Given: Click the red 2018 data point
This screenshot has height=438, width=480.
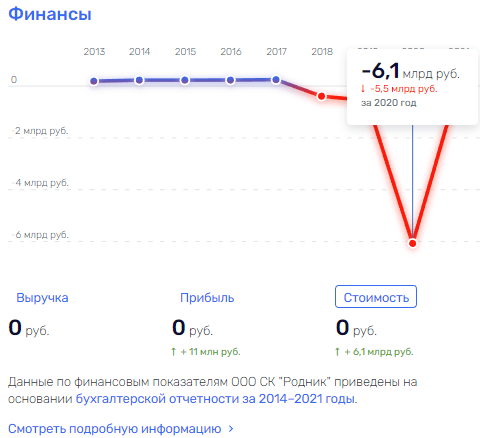Looking at the screenshot, I should 321,96.
